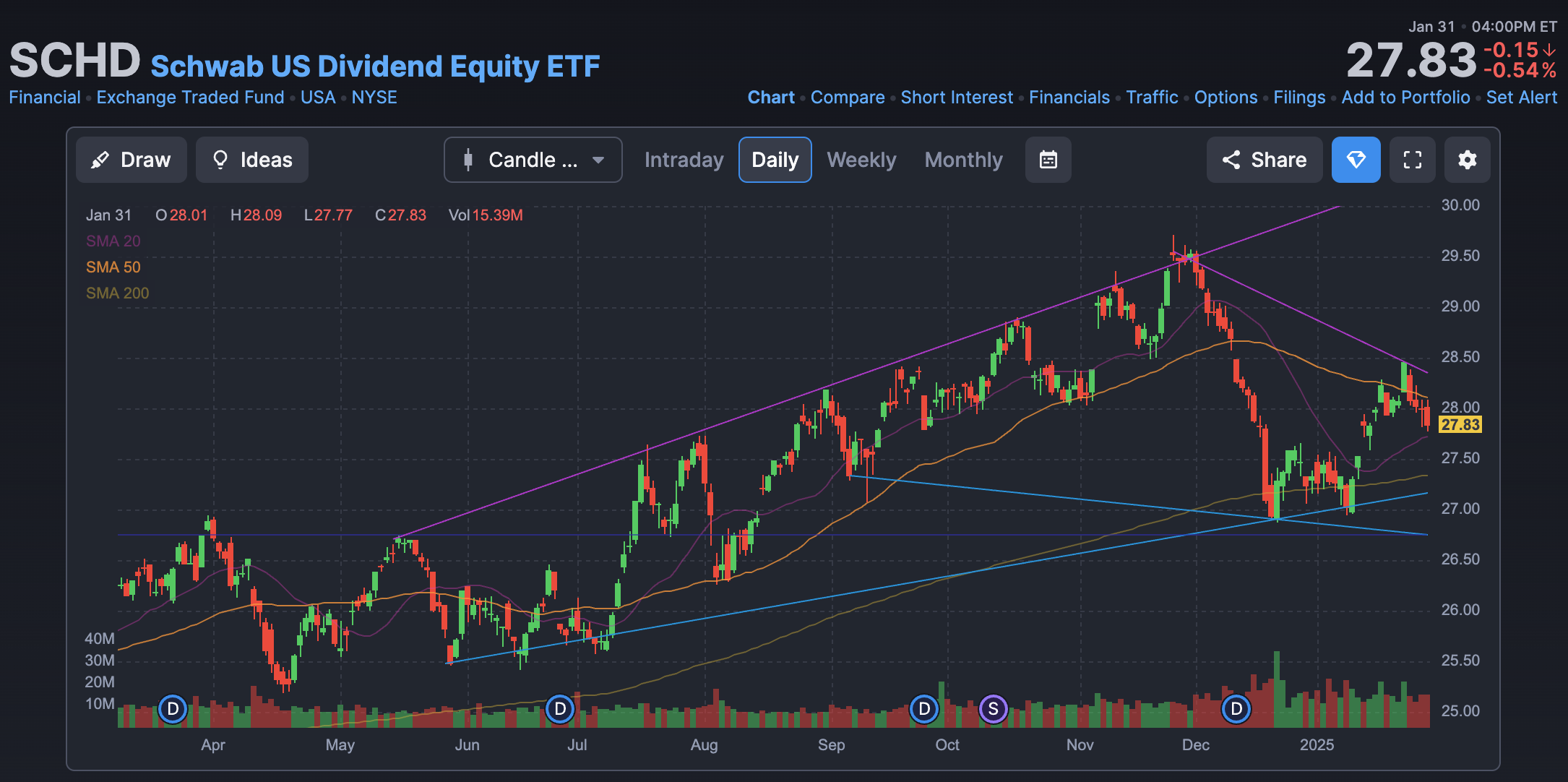Click the blue diamond premium icon
The height and width of the screenshot is (782, 1568).
click(x=1356, y=160)
